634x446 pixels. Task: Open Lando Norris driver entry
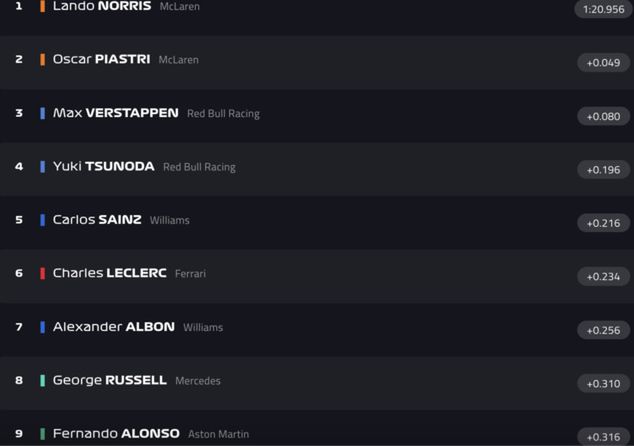[x=101, y=7]
